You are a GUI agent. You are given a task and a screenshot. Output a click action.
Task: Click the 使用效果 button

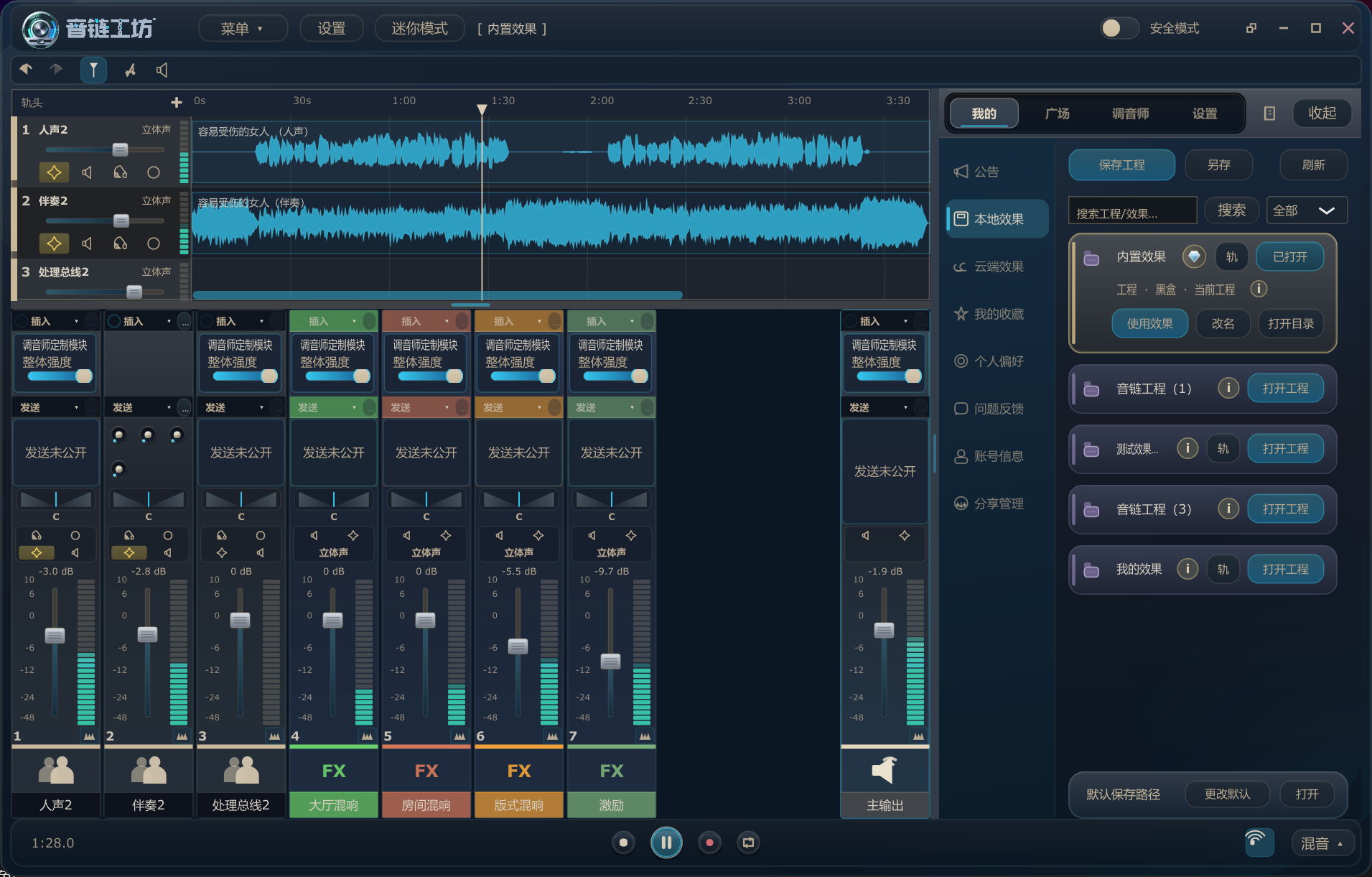click(1149, 324)
